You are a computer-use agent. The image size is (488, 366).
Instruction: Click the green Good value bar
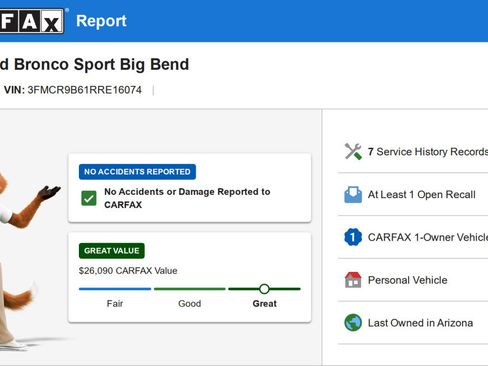coord(190,289)
